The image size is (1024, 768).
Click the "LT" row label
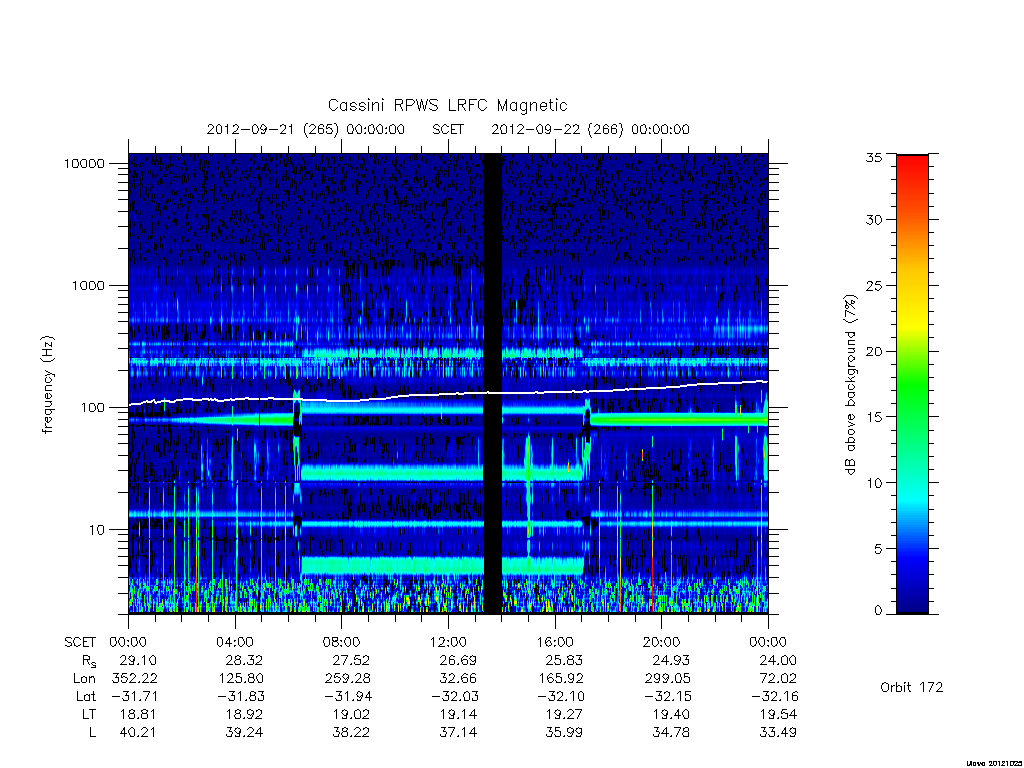pos(89,714)
